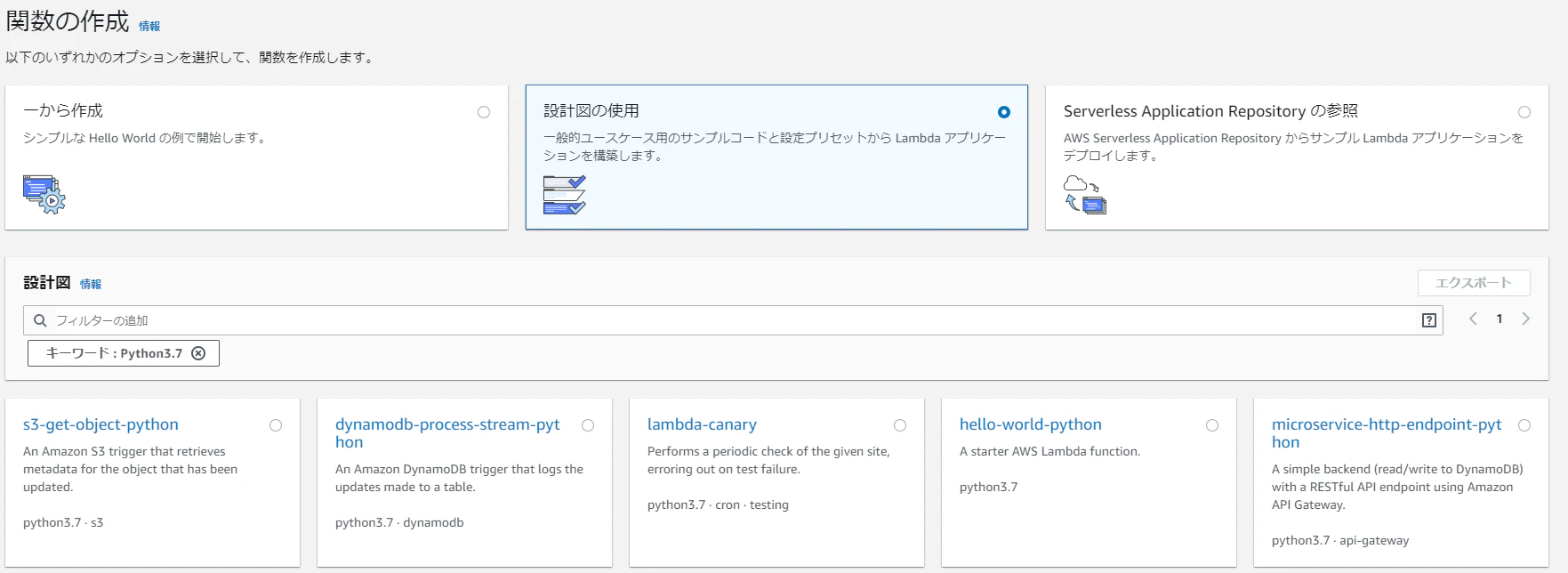Screen dimensions: 1568x573
Task: Choose the s3-get-object-python blueprint radio
Action: (x=276, y=425)
